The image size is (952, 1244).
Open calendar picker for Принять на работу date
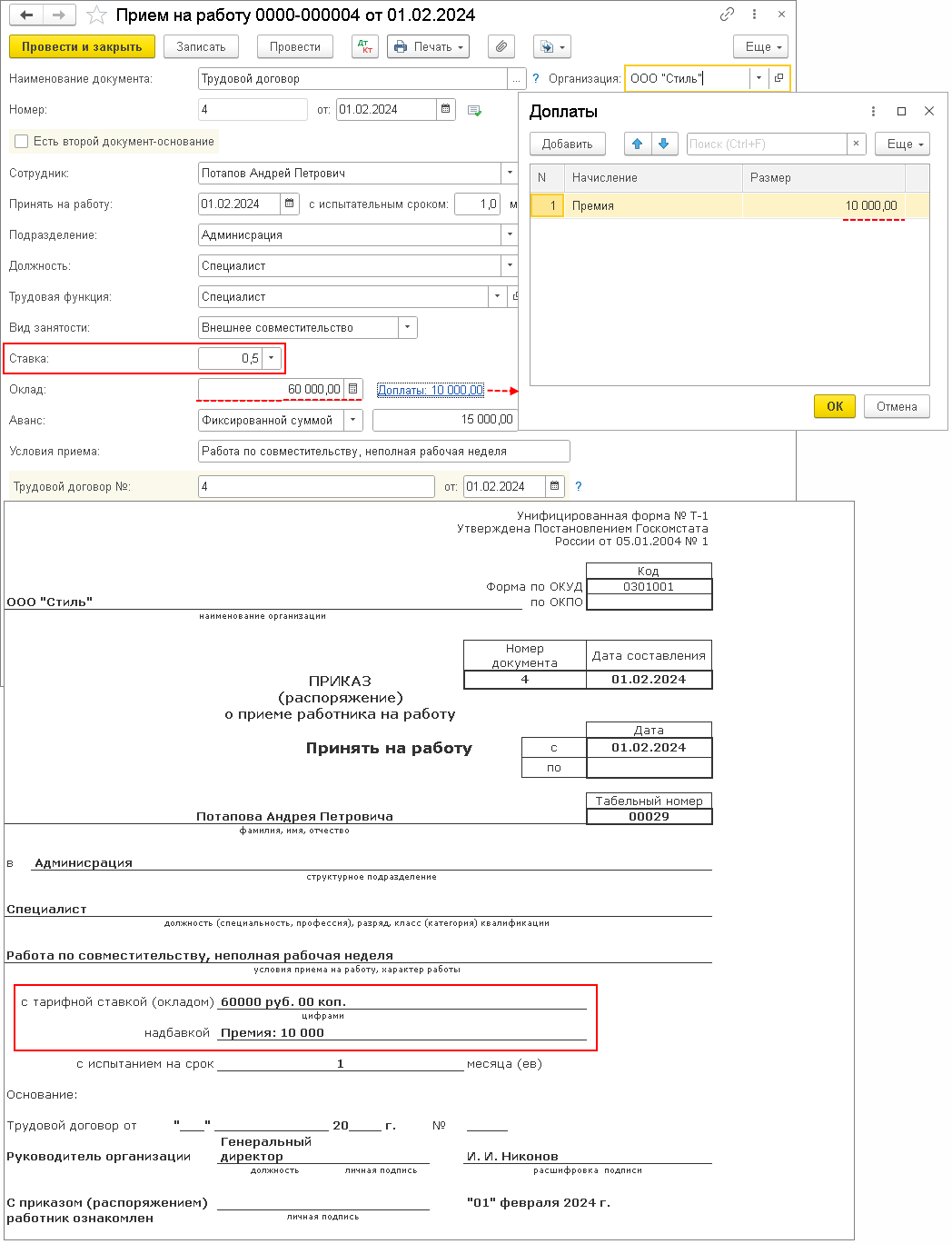click(289, 204)
